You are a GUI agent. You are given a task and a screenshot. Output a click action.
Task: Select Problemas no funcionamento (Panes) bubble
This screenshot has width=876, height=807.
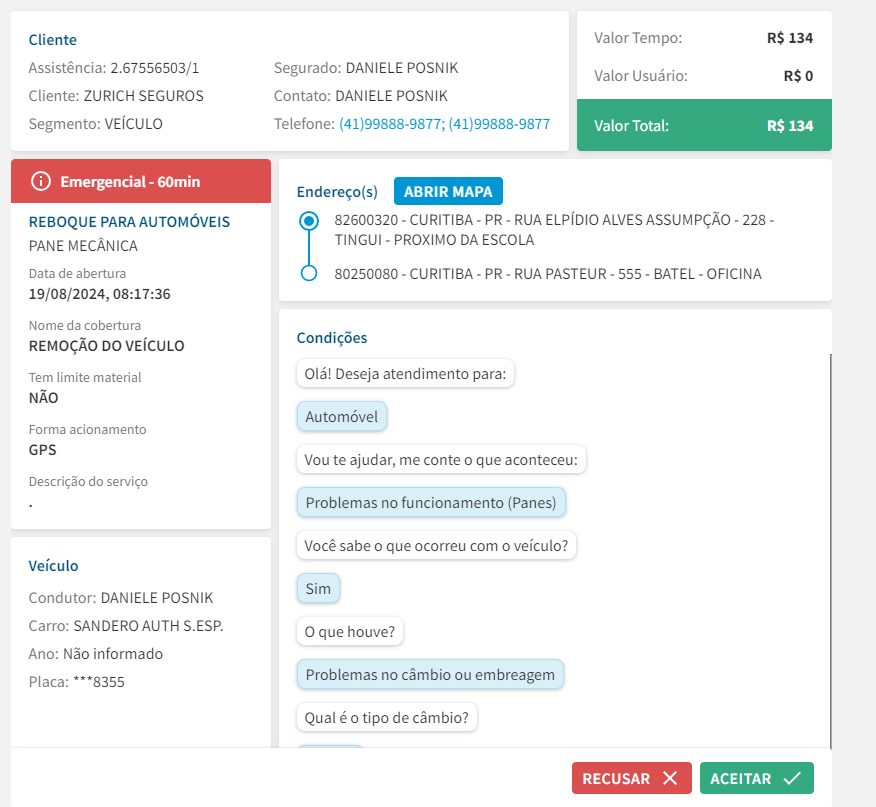tap(431, 502)
